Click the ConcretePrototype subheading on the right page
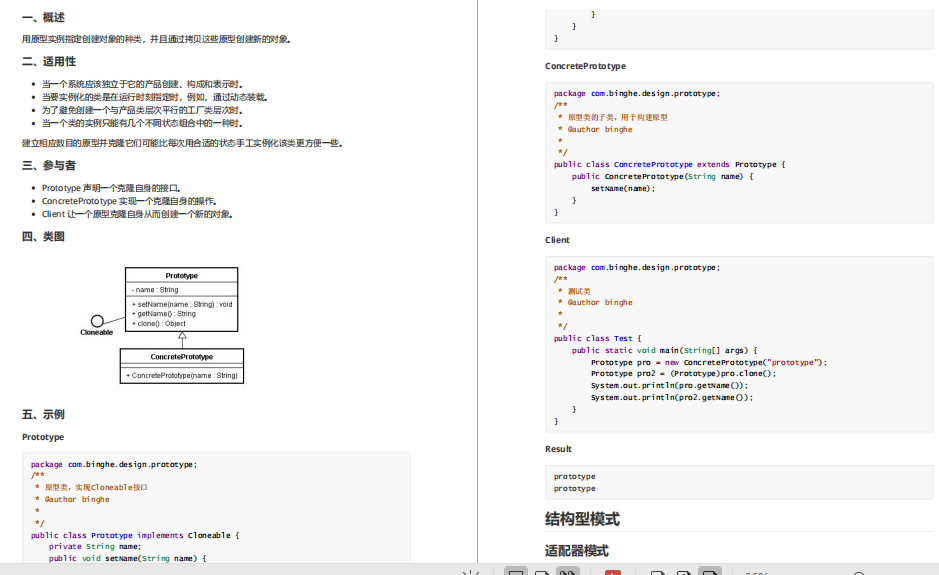The image size is (939, 575). pos(586,66)
